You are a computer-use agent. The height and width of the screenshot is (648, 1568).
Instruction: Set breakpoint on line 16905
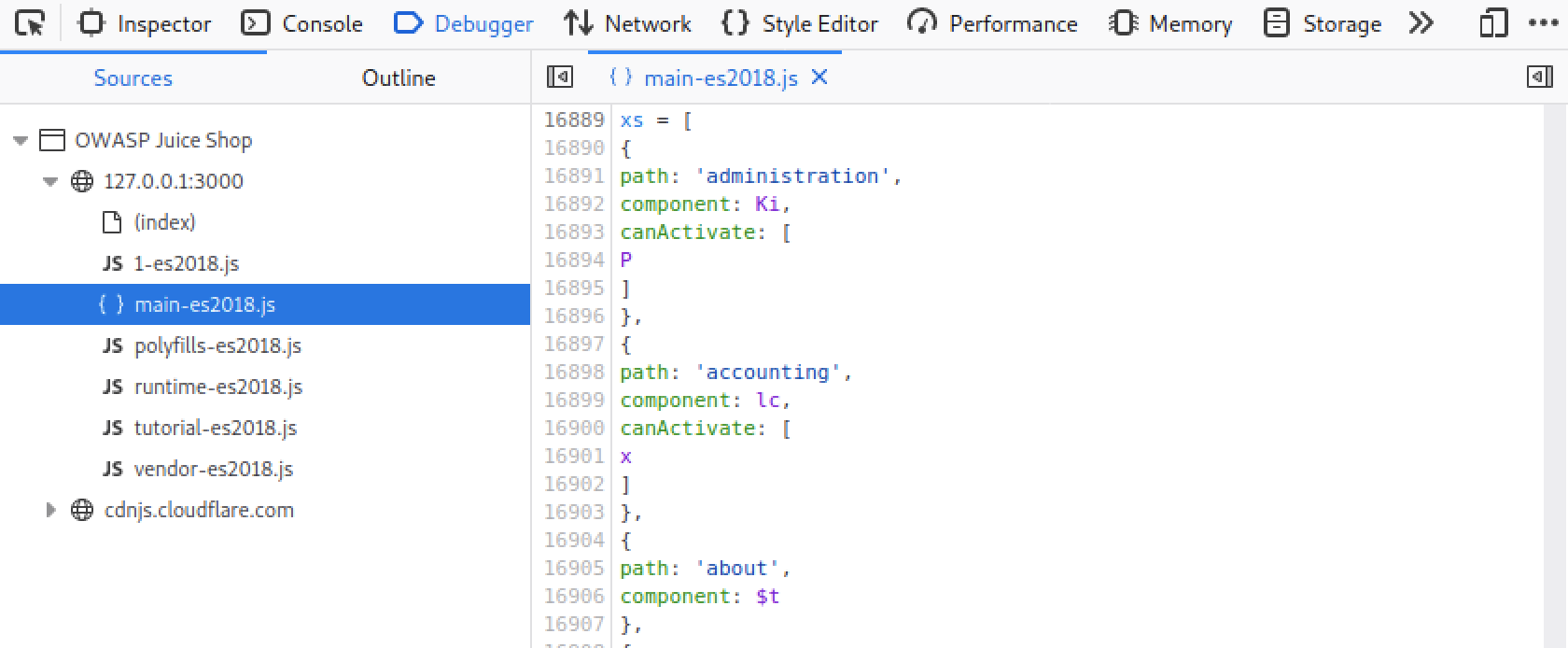574,568
